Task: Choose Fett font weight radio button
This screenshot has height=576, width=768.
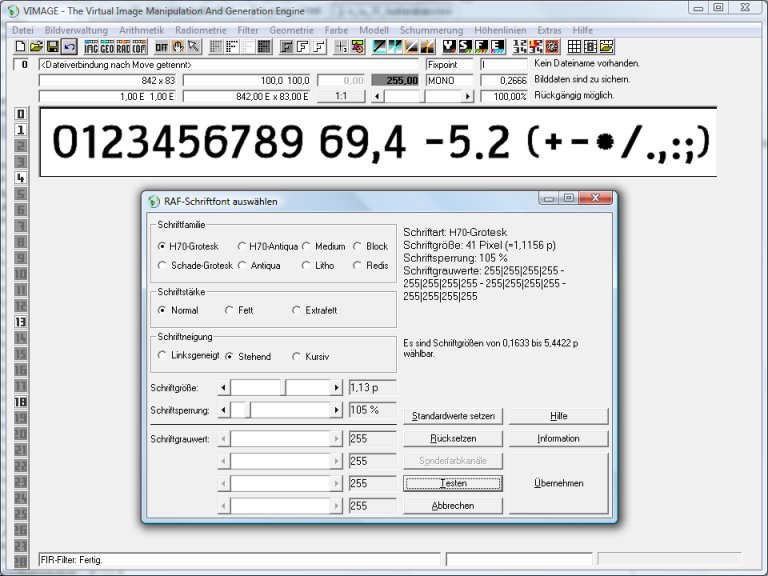Action: [x=230, y=310]
